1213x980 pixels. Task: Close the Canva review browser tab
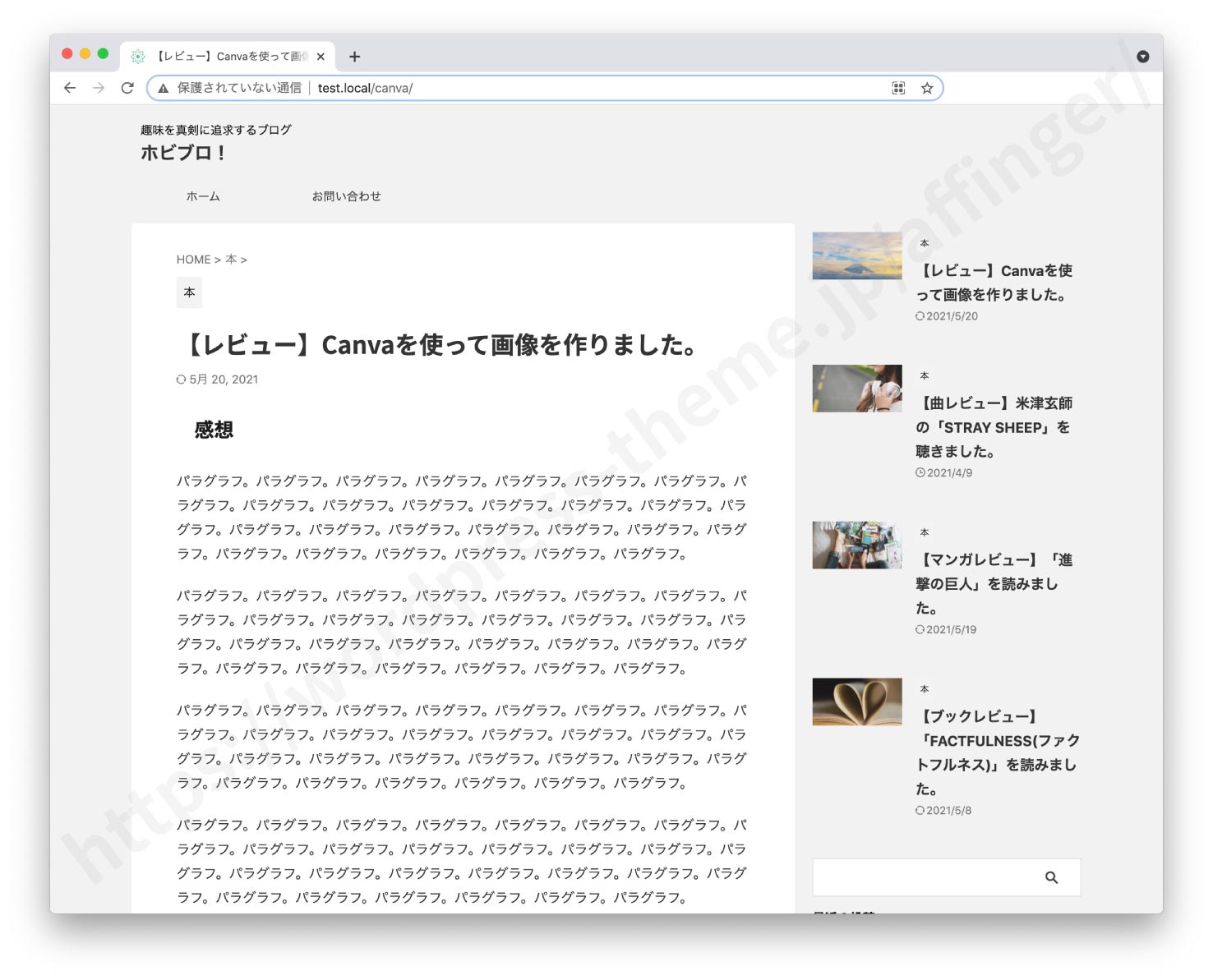321,57
